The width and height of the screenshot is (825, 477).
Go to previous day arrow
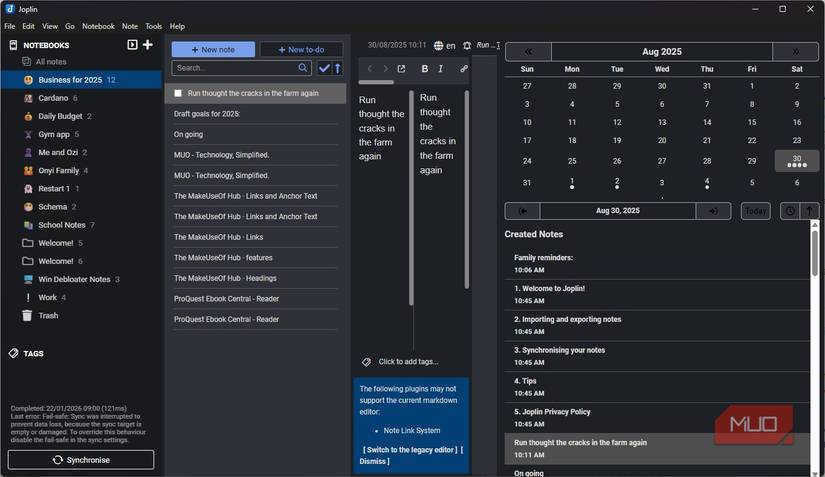pyautogui.click(x=522, y=211)
